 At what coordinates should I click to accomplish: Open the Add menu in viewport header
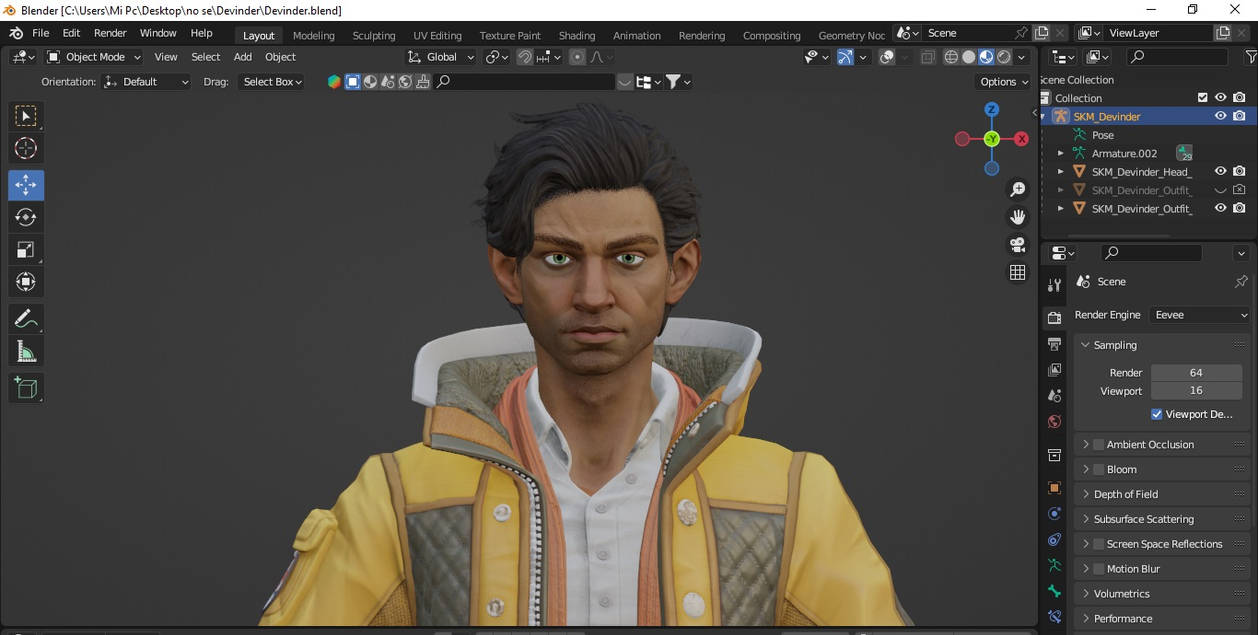coord(243,57)
